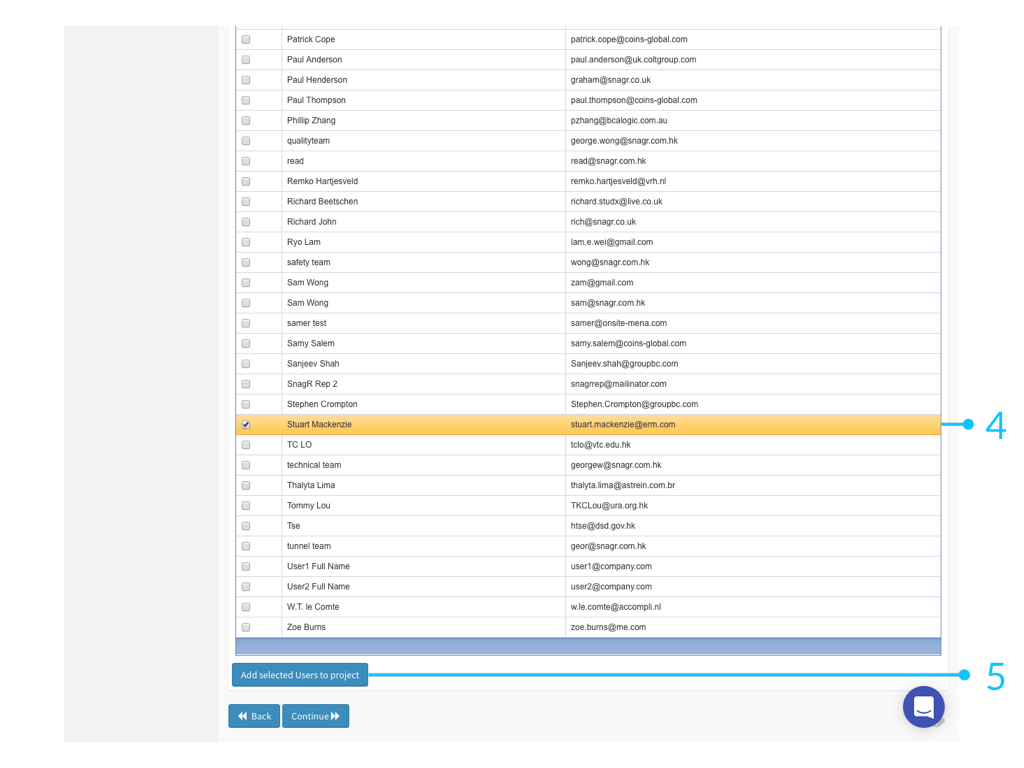Click email geor@snagr.com.hk
Screen dimensions: 1024x768
608,546
